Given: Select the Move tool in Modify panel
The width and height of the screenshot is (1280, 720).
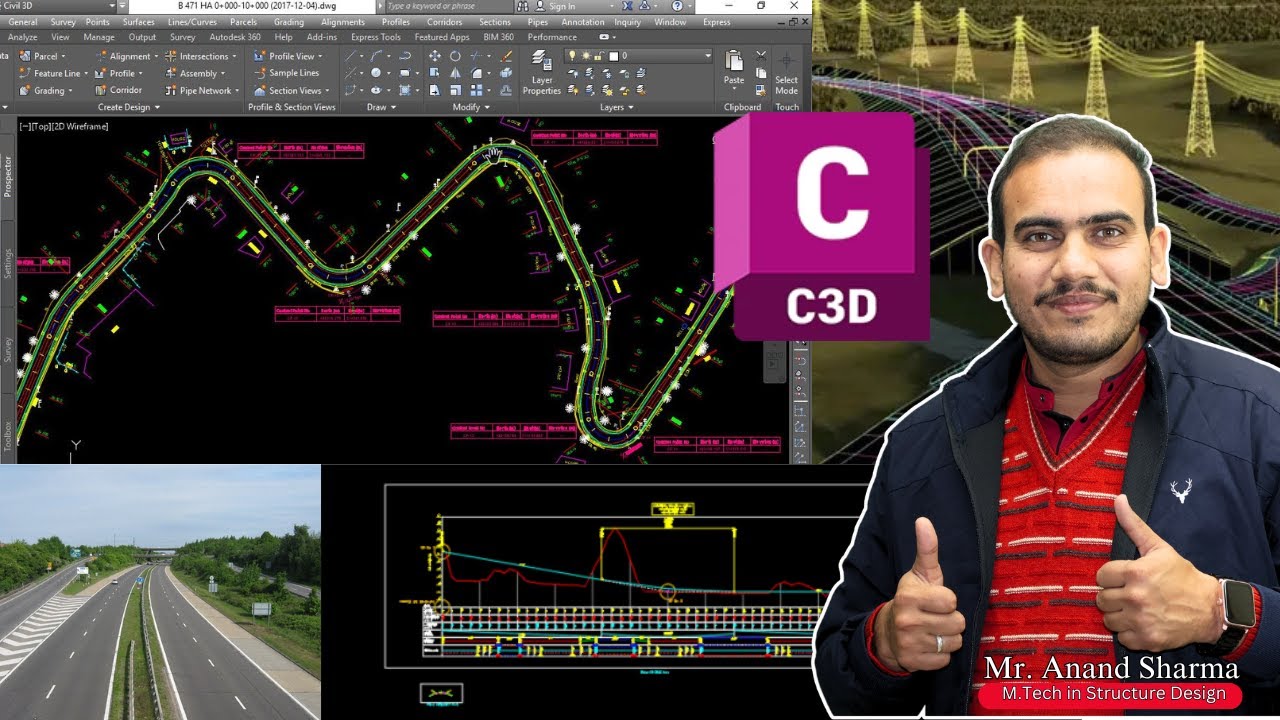Looking at the screenshot, I should click(x=434, y=57).
